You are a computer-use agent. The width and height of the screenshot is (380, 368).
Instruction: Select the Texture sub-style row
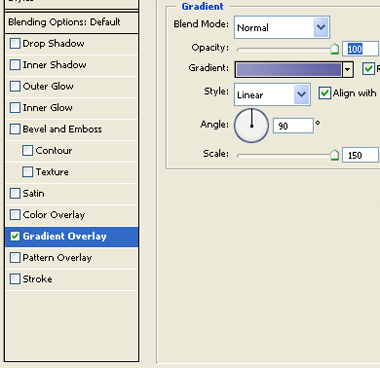point(72,172)
